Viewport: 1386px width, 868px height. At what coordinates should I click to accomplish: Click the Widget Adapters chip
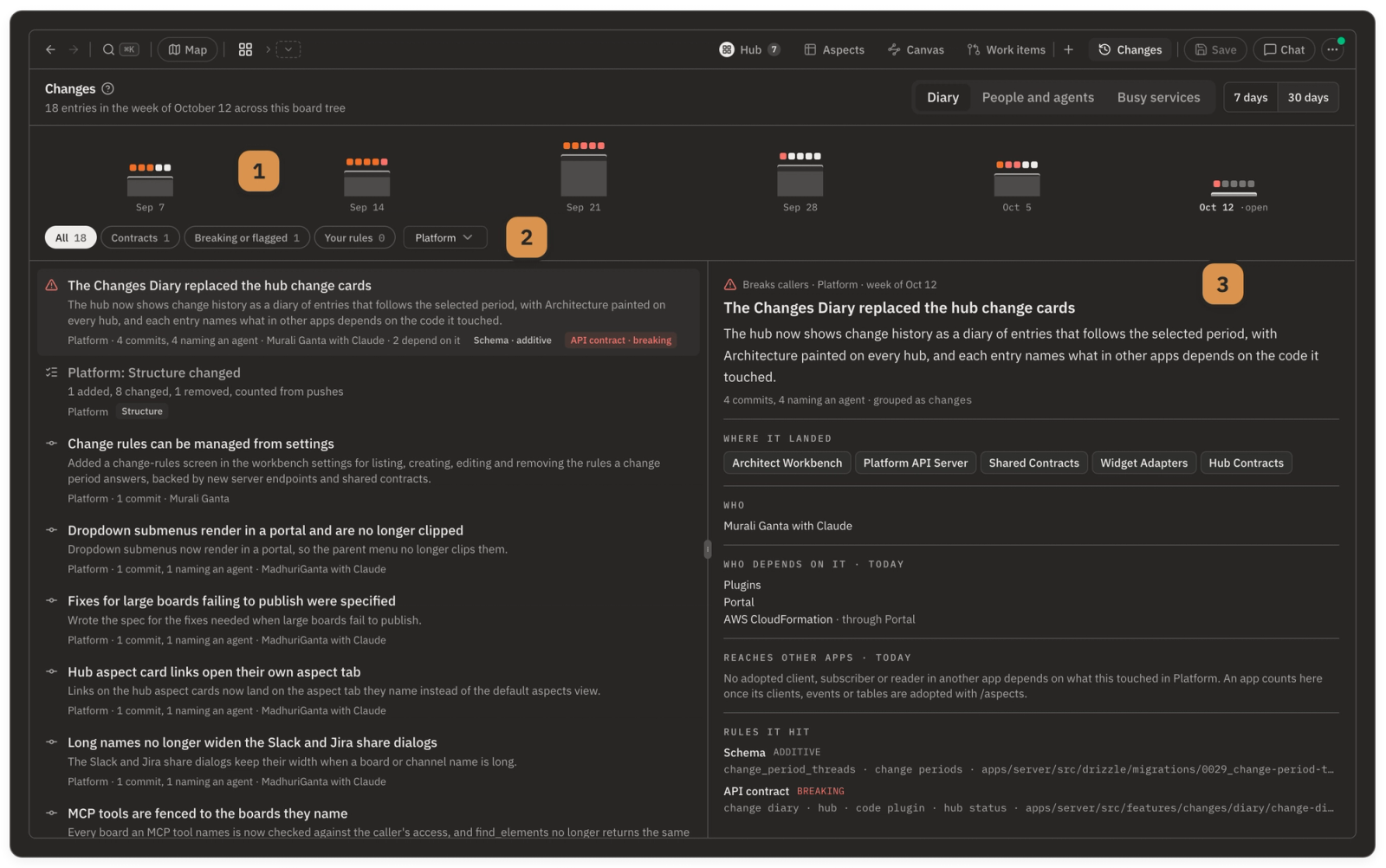[x=1143, y=463]
